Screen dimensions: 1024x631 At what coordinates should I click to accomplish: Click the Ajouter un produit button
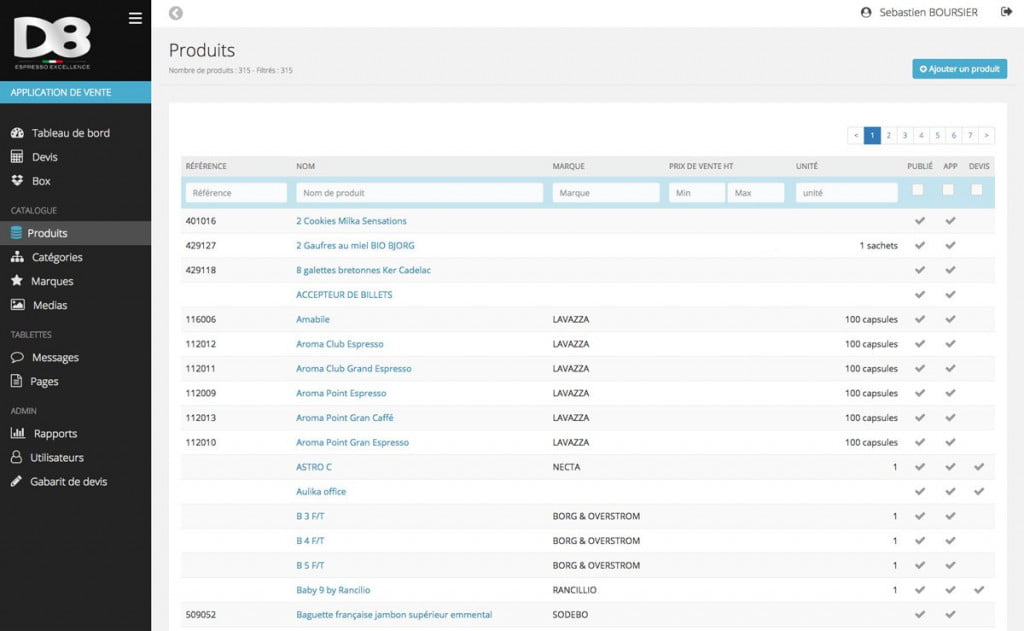pyautogui.click(x=959, y=69)
